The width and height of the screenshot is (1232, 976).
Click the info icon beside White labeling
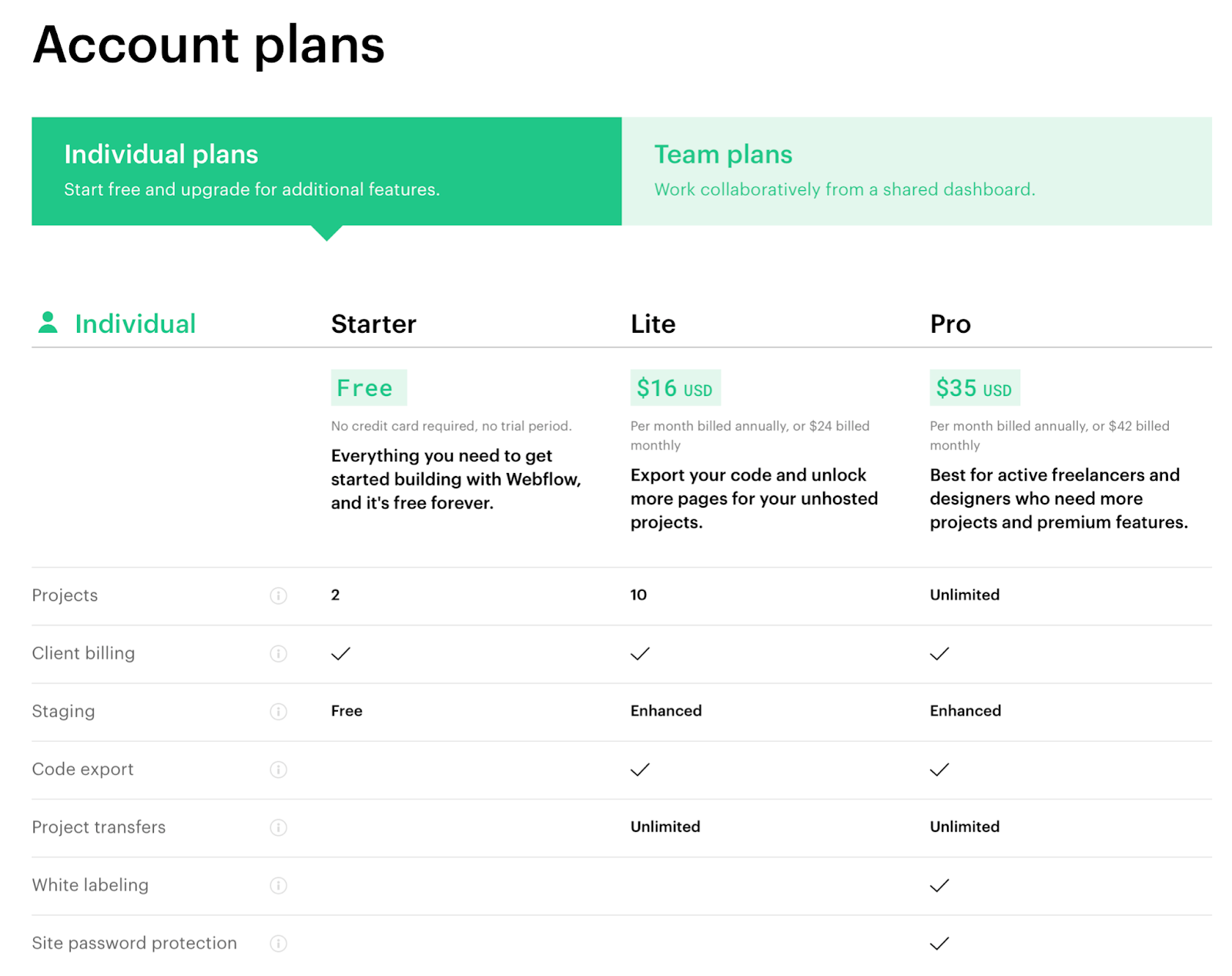click(x=278, y=885)
